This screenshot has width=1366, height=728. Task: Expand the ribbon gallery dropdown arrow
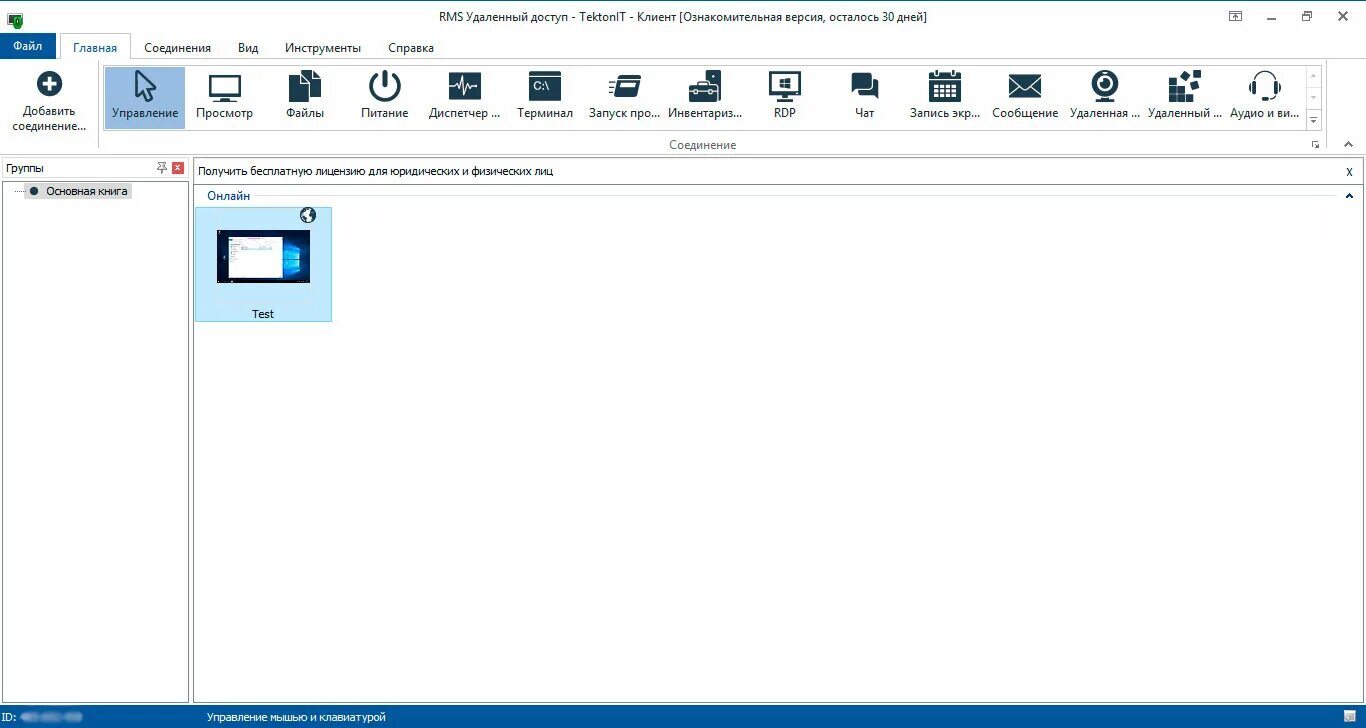tap(1314, 120)
